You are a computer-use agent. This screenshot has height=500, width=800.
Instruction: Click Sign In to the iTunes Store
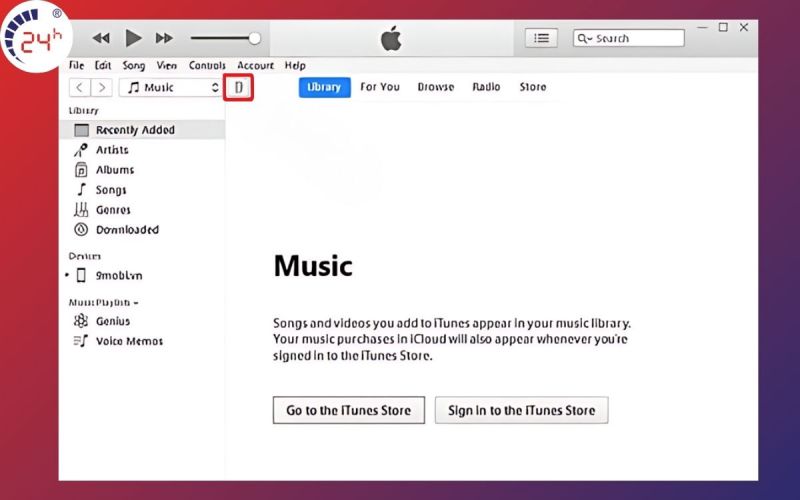point(521,410)
